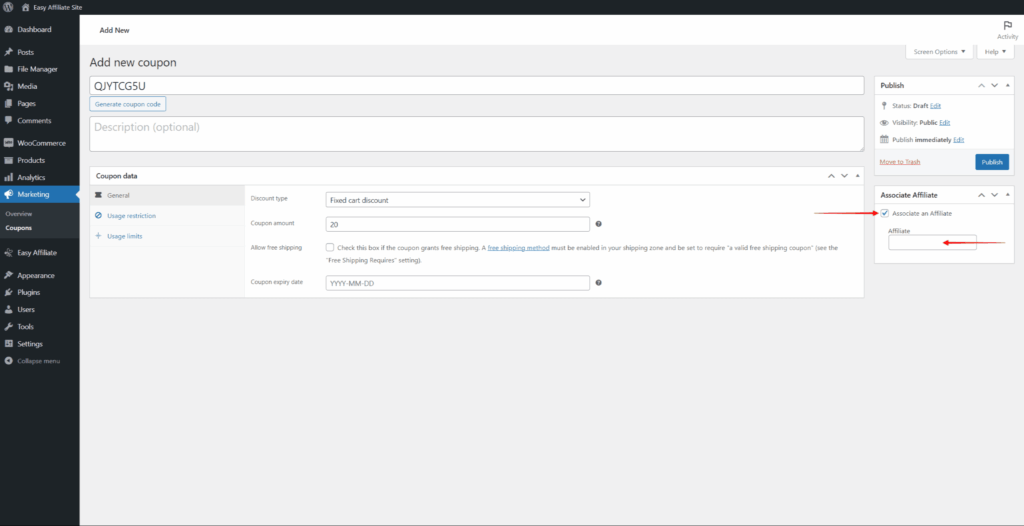Viewport: 1024px width, 526px height.
Task: Enable the Allow free shipping checkbox
Action: 330,248
